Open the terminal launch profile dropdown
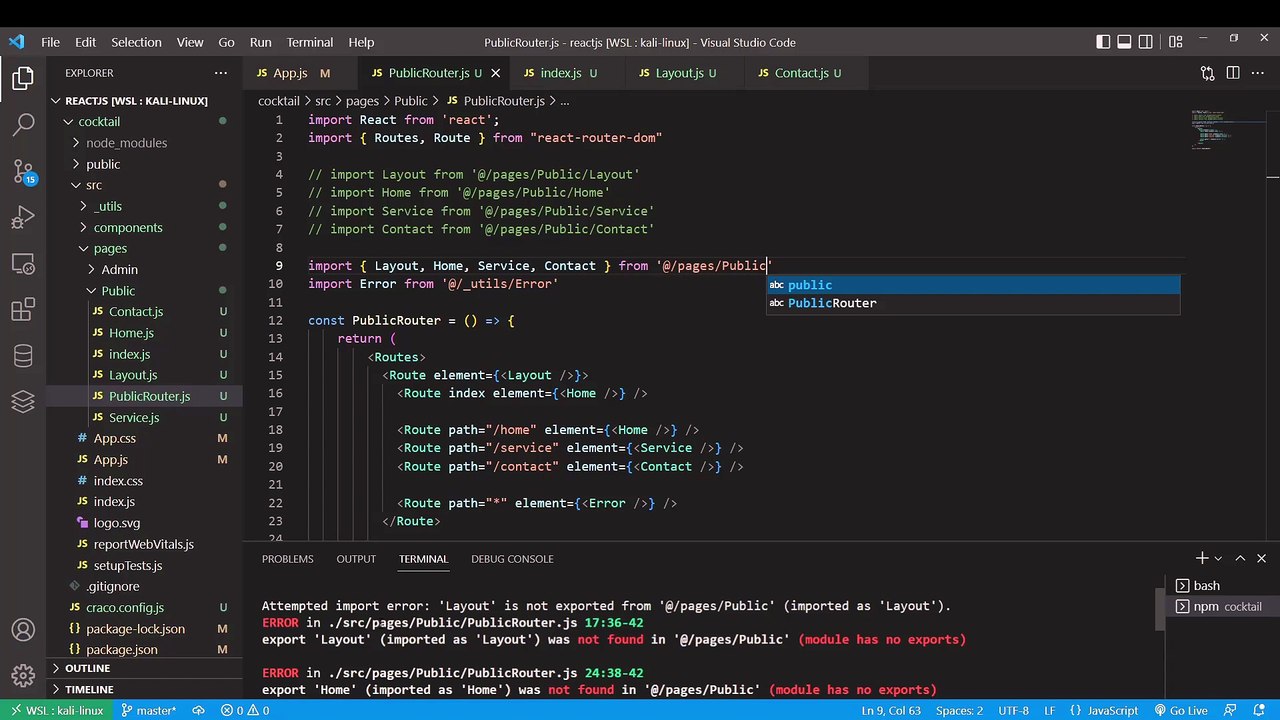 (x=1217, y=558)
